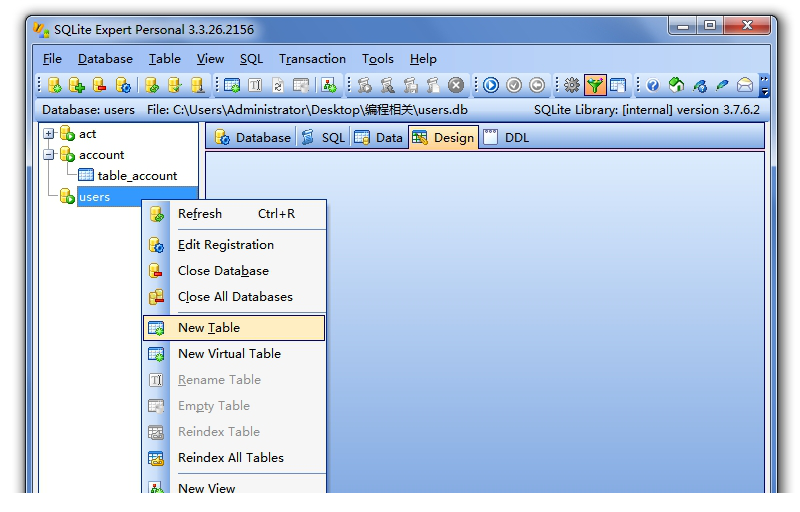Screen dimensions: 800x512
Task: Choose New Table from the context menu
Action: click(x=234, y=328)
